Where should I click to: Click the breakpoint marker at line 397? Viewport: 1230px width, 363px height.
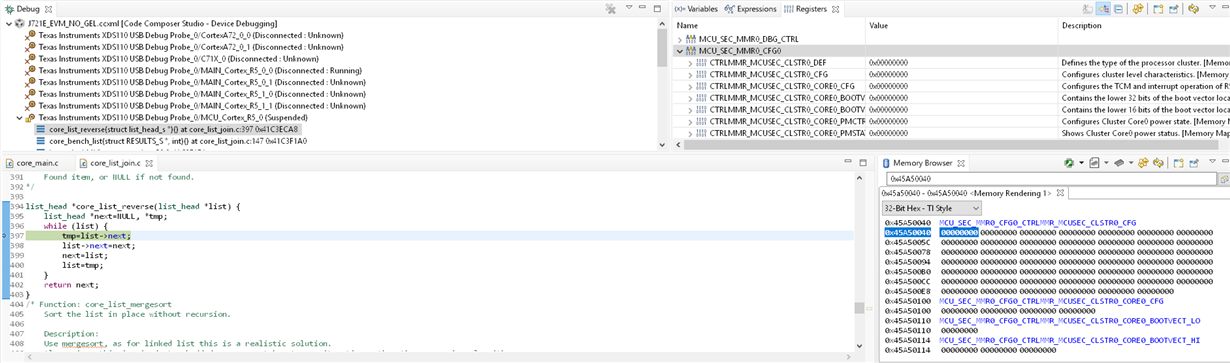click(x=4, y=236)
